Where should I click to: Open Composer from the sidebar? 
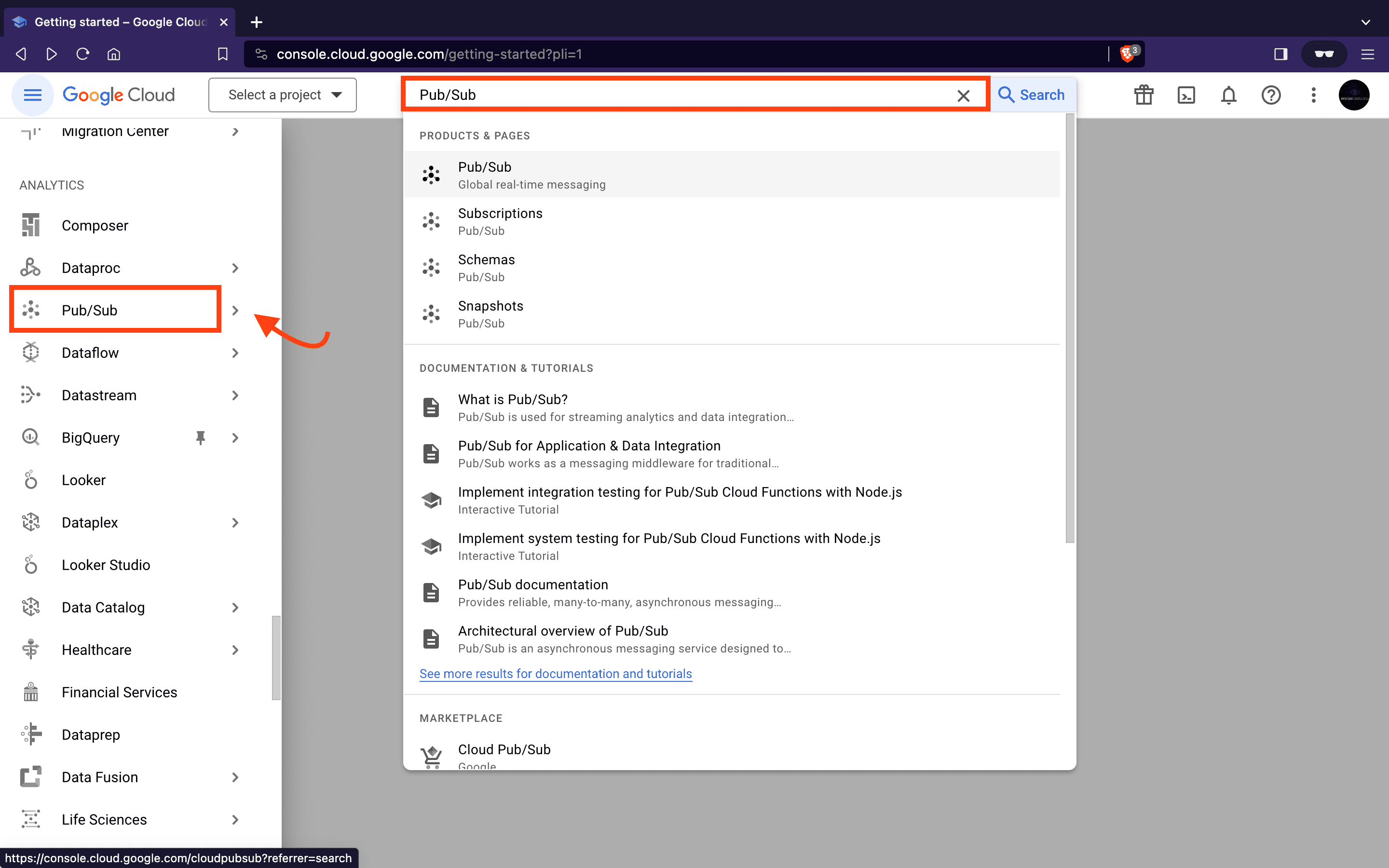tap(95, 225)
